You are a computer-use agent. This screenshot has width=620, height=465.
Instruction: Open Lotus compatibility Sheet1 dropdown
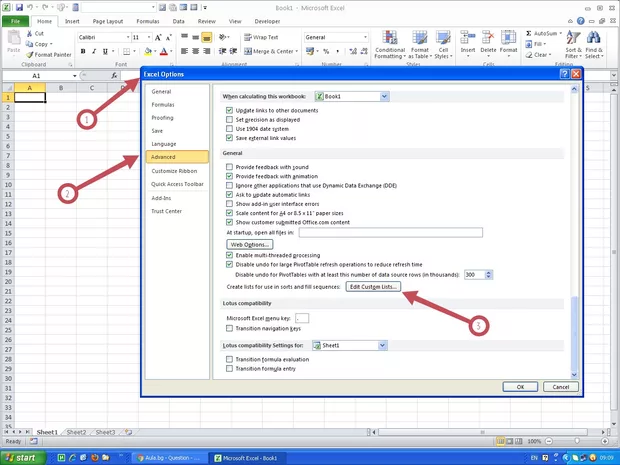click(x=349, y=345)
